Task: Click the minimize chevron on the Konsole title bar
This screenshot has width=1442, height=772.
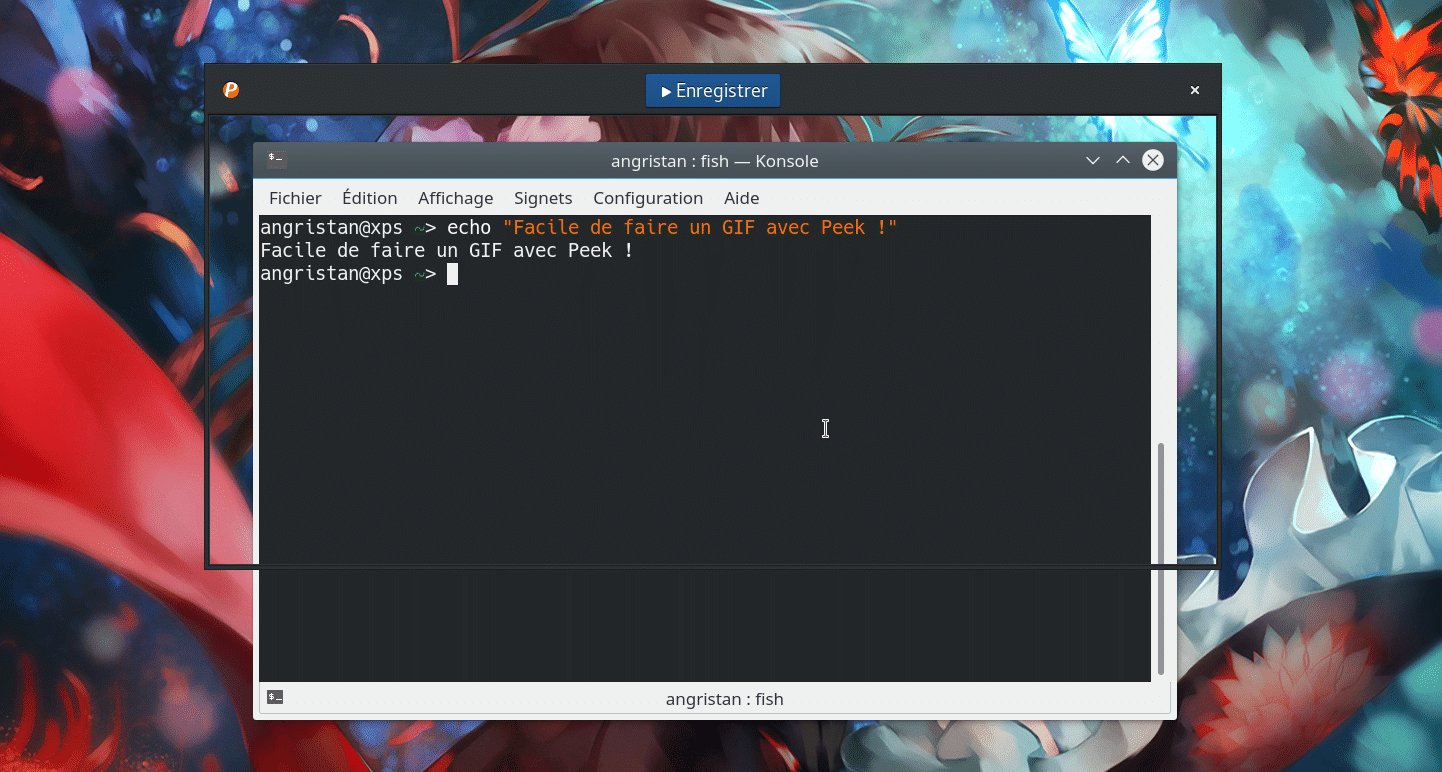Action: [x=1092, y=159]
